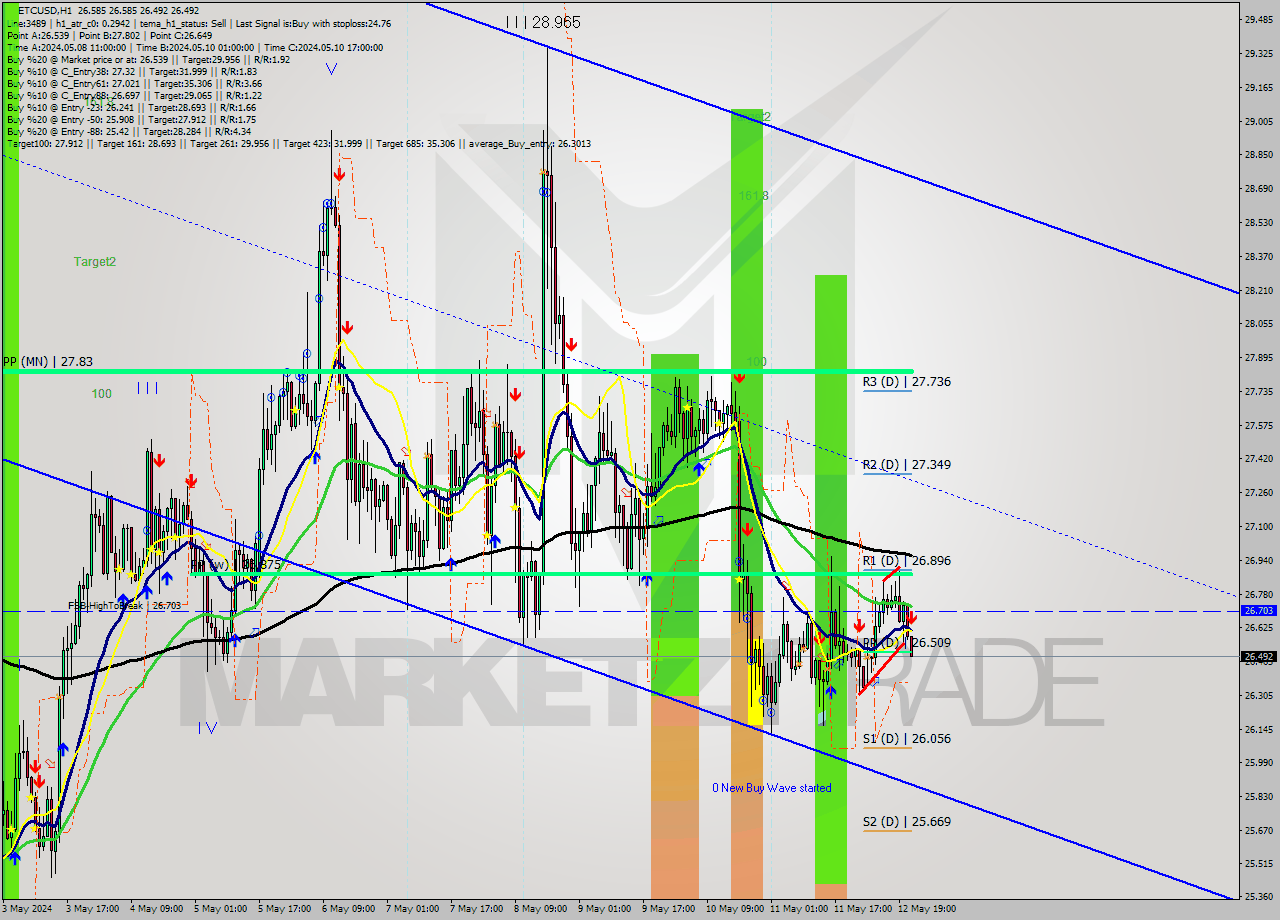Click the 25.830 value on price scale

(1258, 796)
